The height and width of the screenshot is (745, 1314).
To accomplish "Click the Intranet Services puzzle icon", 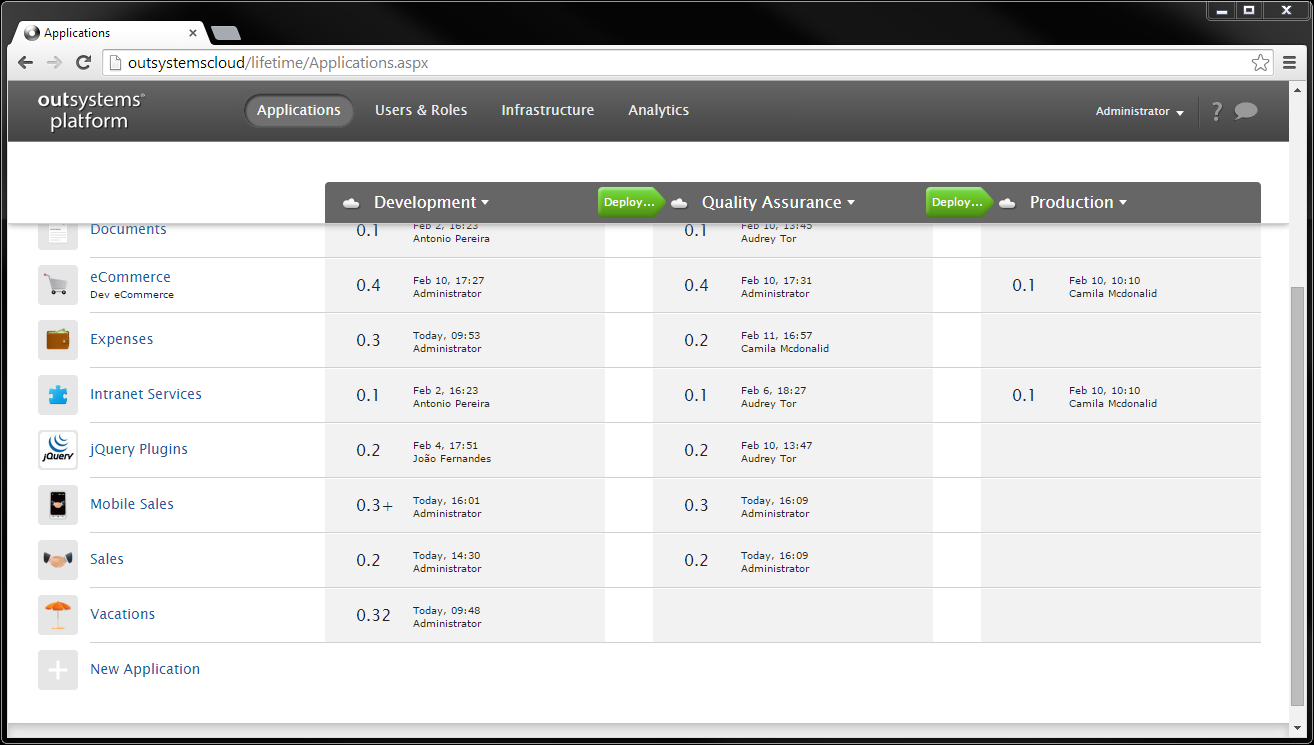I will 58,395.
